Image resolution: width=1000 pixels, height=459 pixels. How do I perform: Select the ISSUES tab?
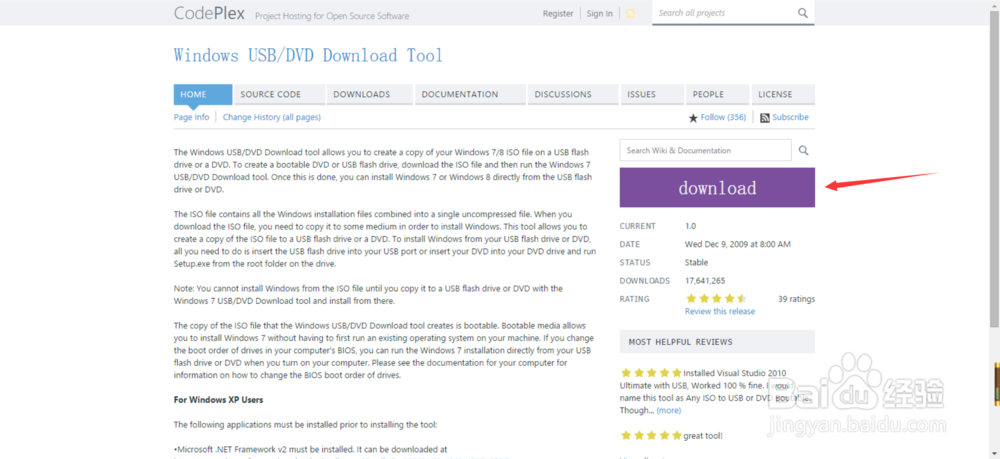(652, 94)
